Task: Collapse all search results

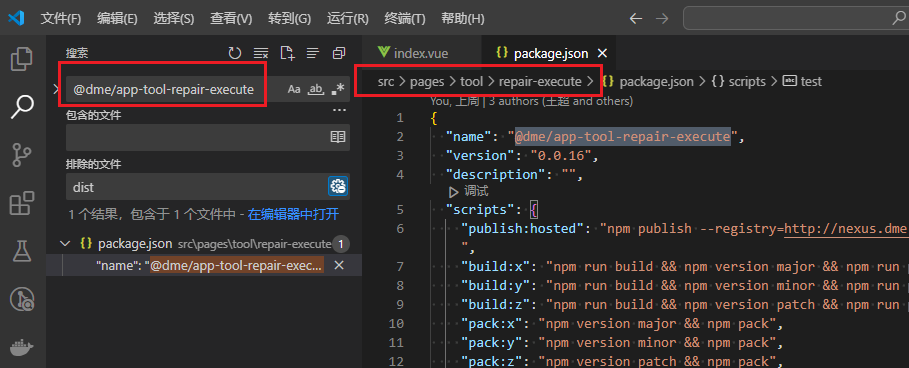Action: click(339, 54)
